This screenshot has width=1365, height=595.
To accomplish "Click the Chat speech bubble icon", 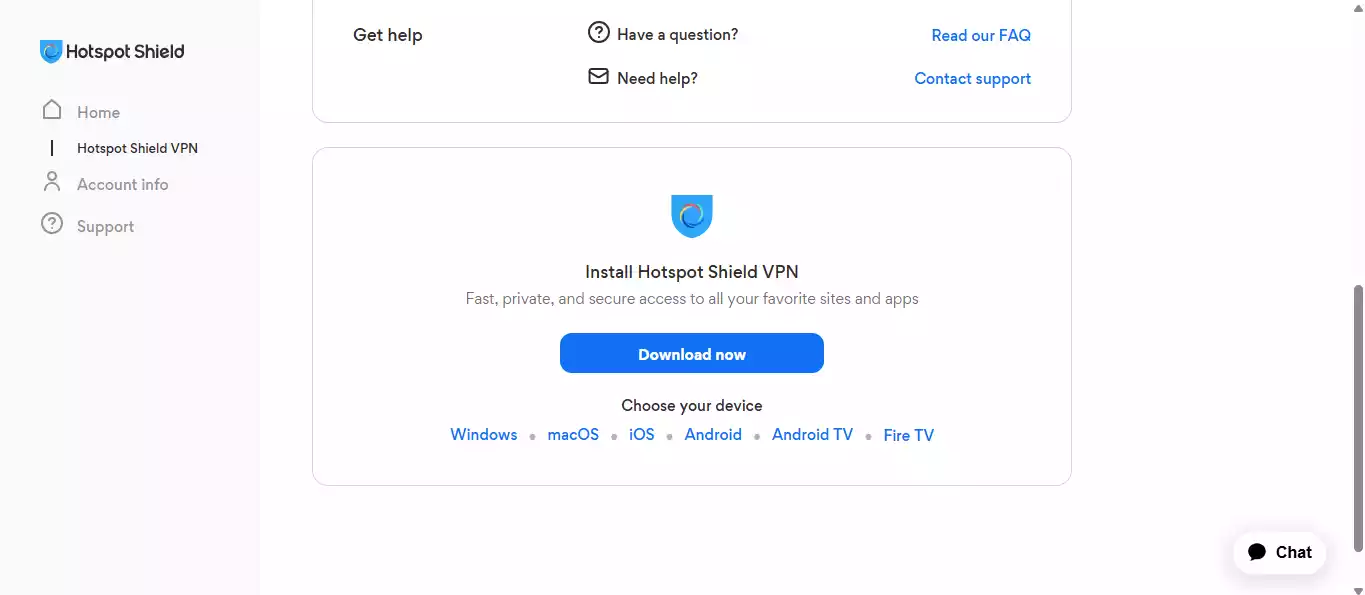I will (1258, 552).
